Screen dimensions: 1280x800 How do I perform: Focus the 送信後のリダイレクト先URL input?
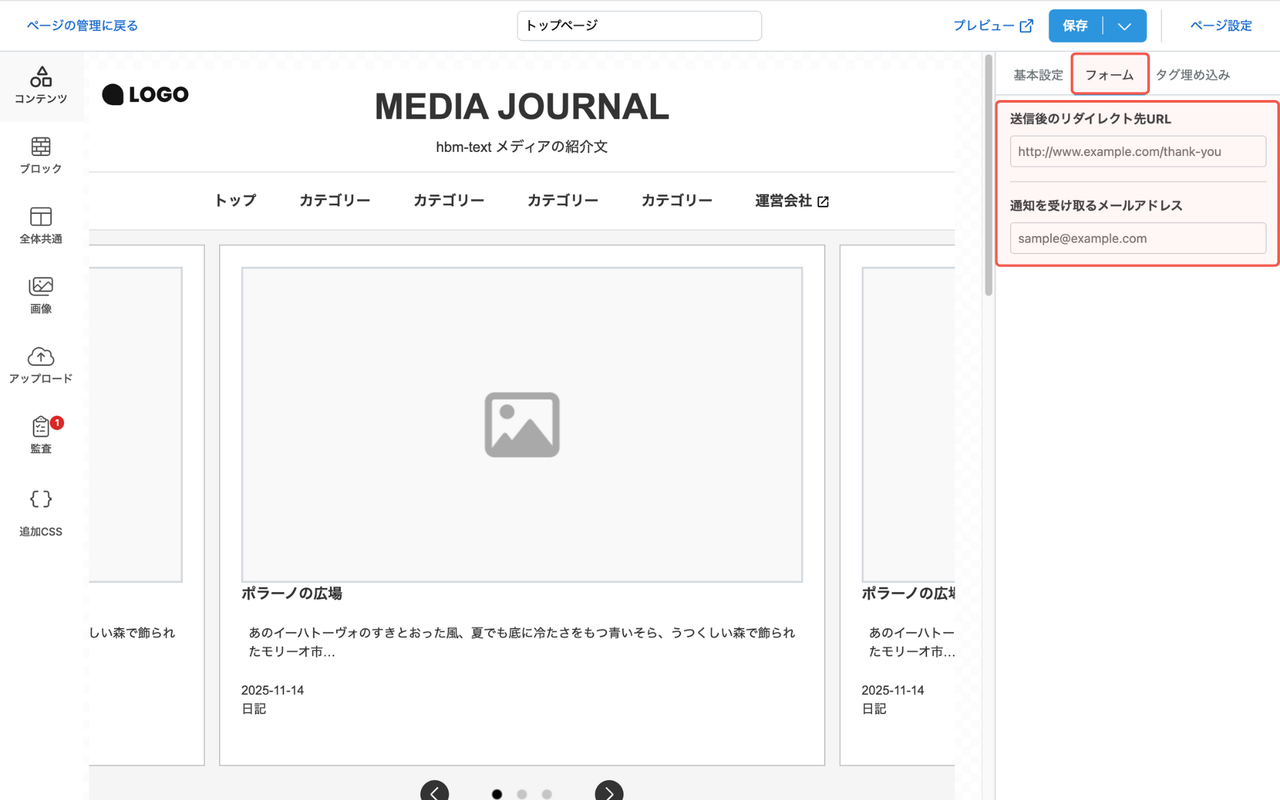[x=1138, y=152]
